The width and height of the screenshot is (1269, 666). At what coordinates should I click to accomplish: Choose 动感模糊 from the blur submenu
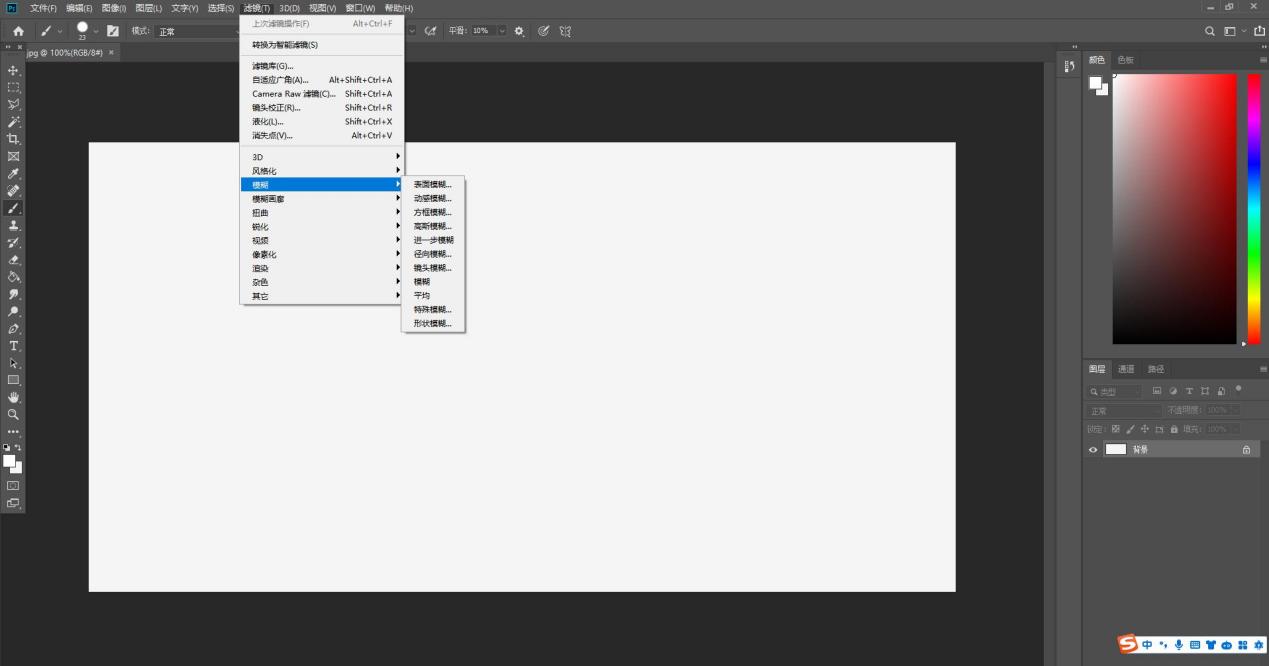[x=433, y=198]
